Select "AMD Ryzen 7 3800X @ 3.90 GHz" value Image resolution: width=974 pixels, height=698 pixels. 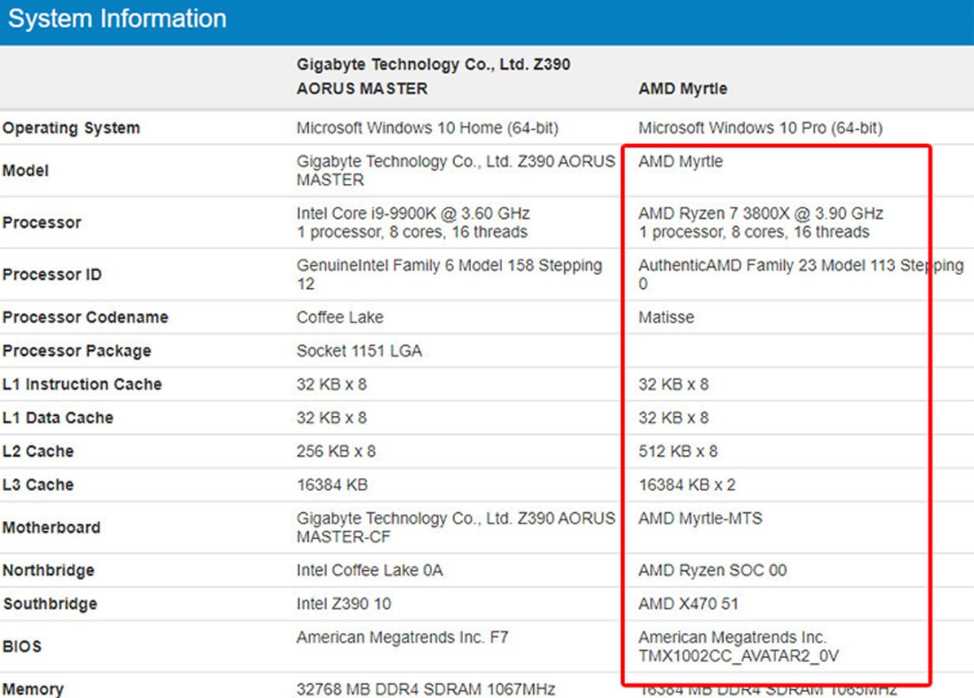coord(761,214)
